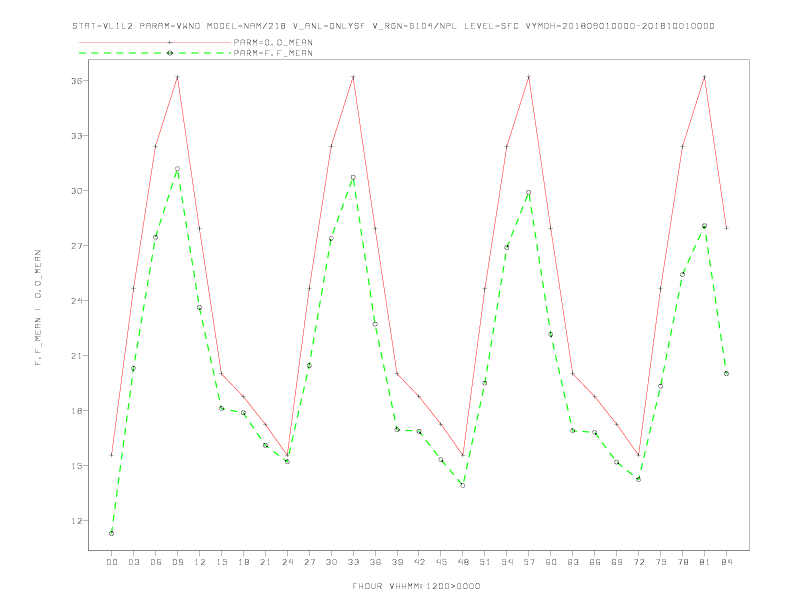
Task: Click x-axis hour label 42
Action: 419,562
